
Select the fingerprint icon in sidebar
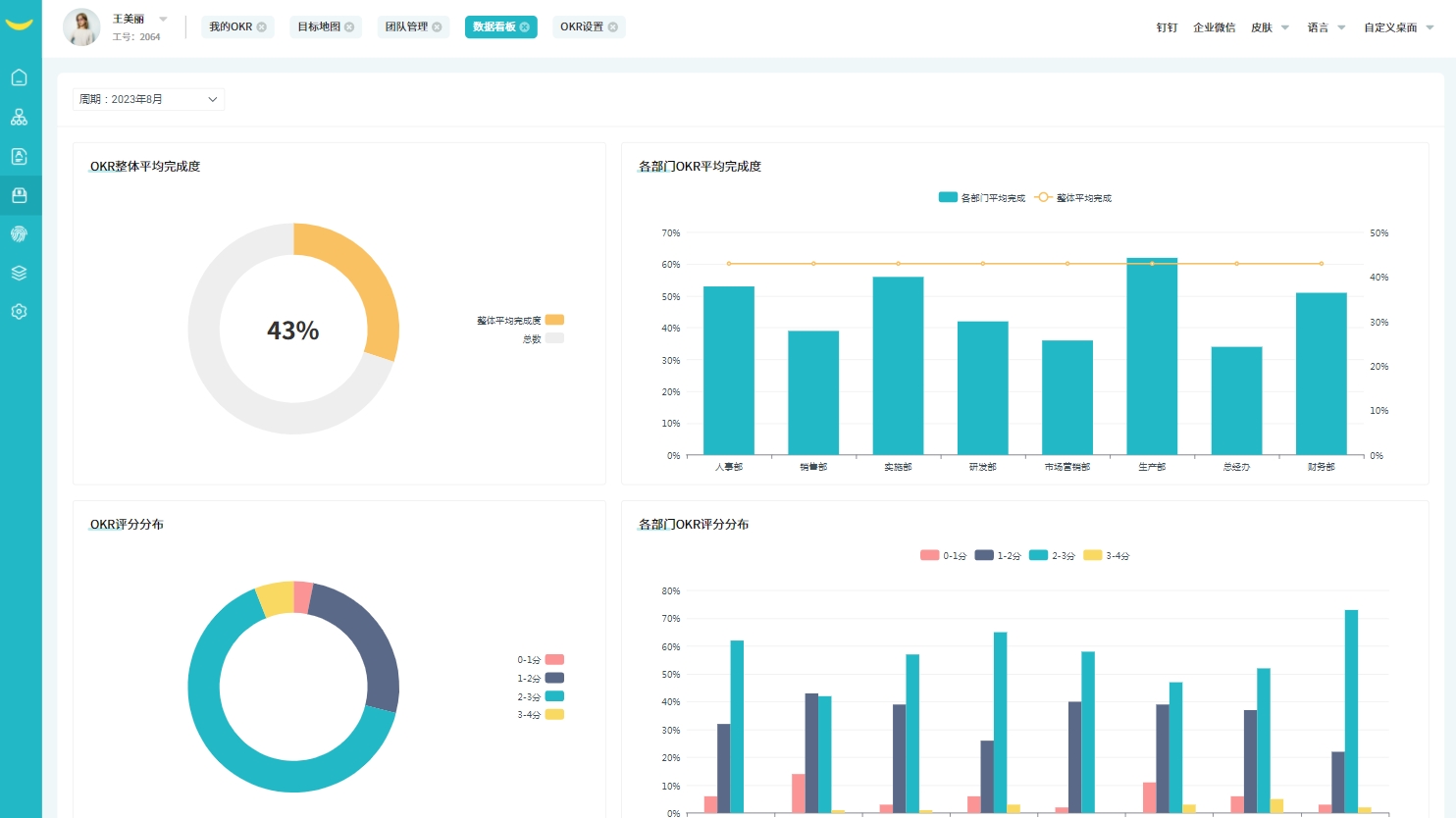click(19, 234)
